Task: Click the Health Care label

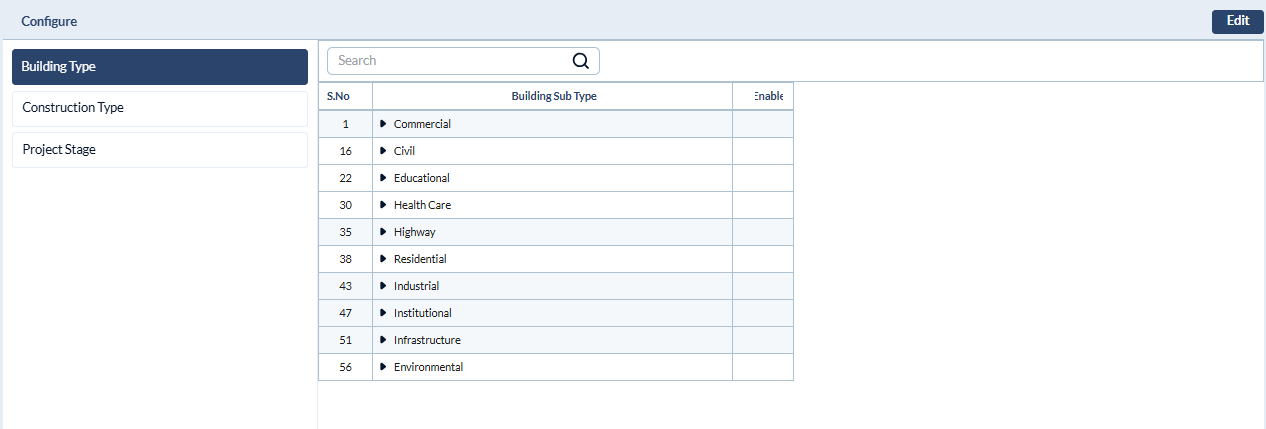Action: pyautogui.click(x=422, y=205)
